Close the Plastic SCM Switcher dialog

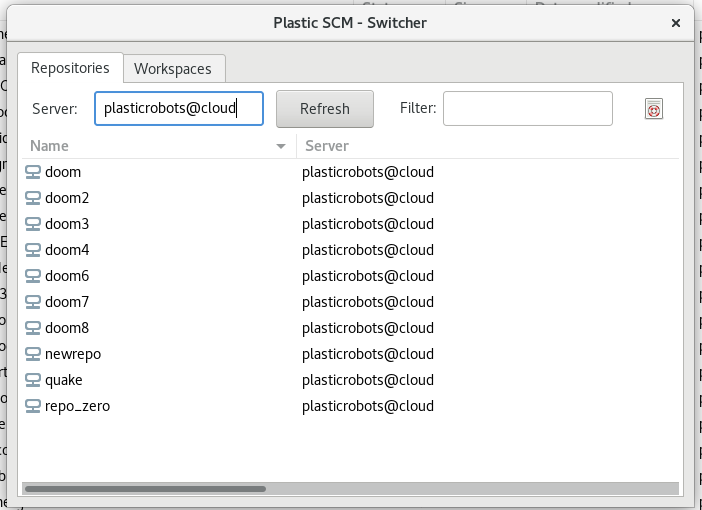[x=676, y=23]
